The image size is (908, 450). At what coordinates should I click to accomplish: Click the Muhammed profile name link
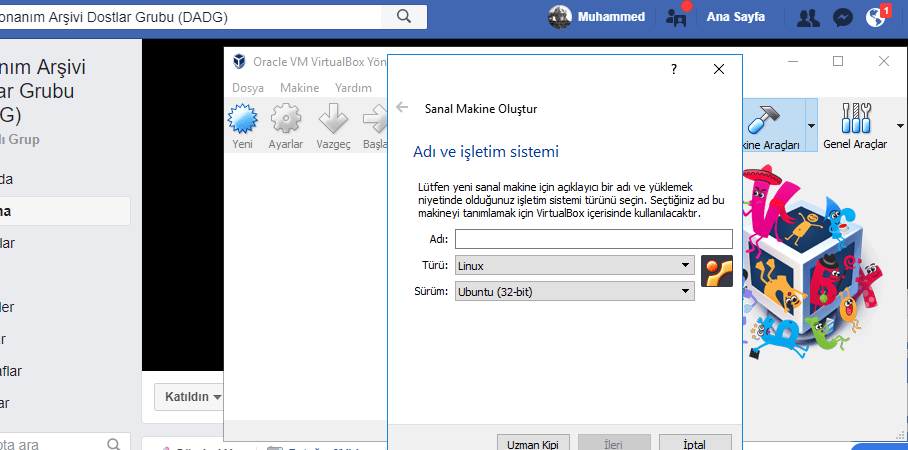(x=611, y=17)
